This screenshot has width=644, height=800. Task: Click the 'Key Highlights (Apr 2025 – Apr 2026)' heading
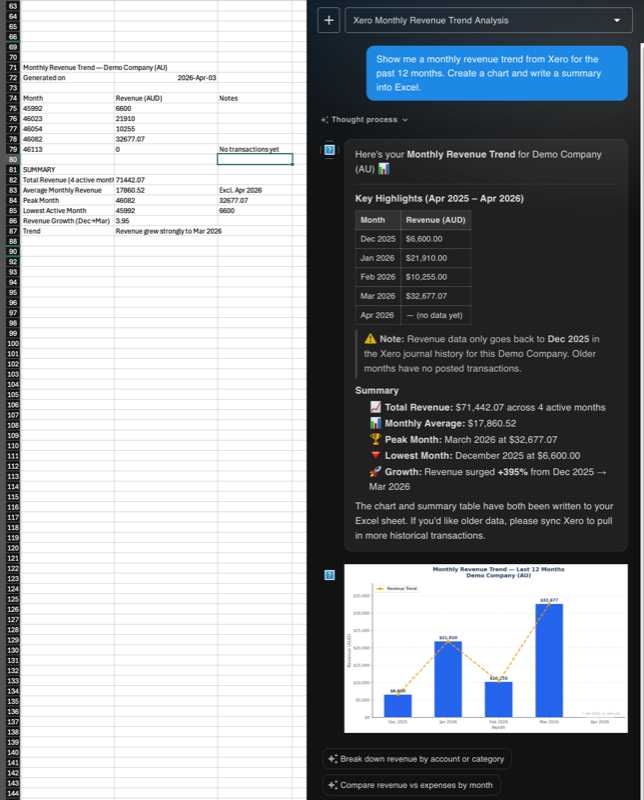click(439, 198)
